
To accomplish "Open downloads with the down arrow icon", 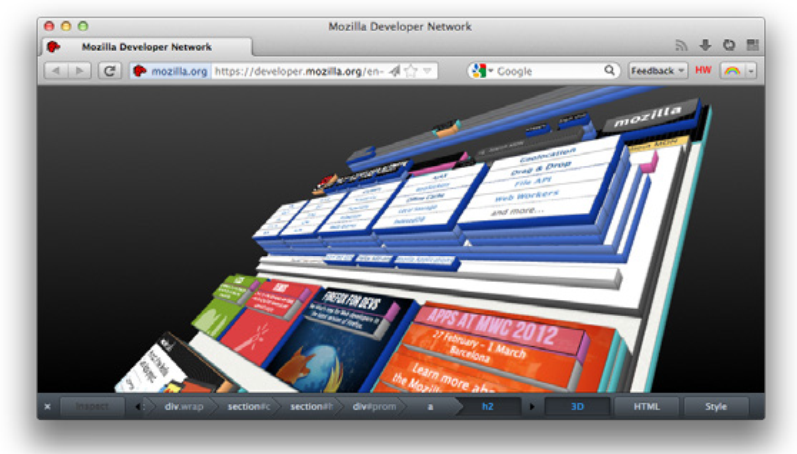I will point(705,45).
